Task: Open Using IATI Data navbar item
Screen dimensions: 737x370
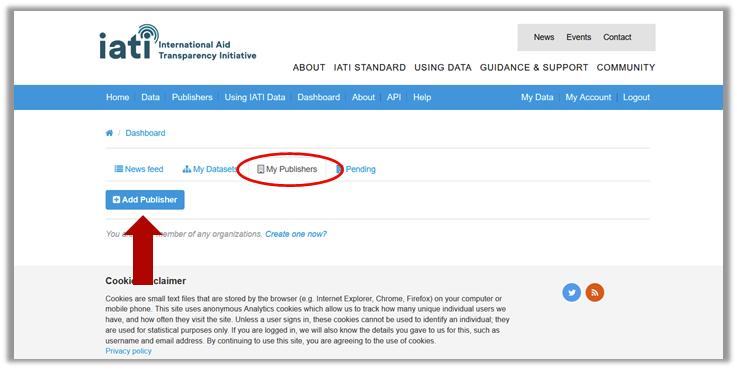Action: coord(255,97)
